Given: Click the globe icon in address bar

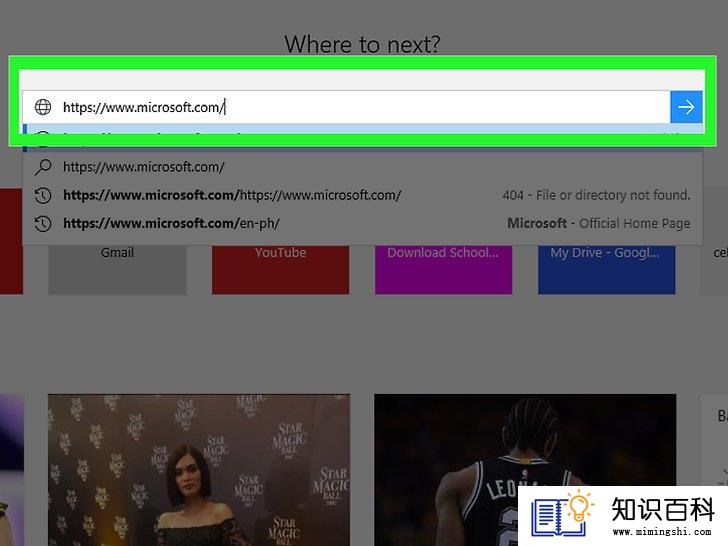Looking at the screenshot, I should pyautogui.click(x=43, y=107).
